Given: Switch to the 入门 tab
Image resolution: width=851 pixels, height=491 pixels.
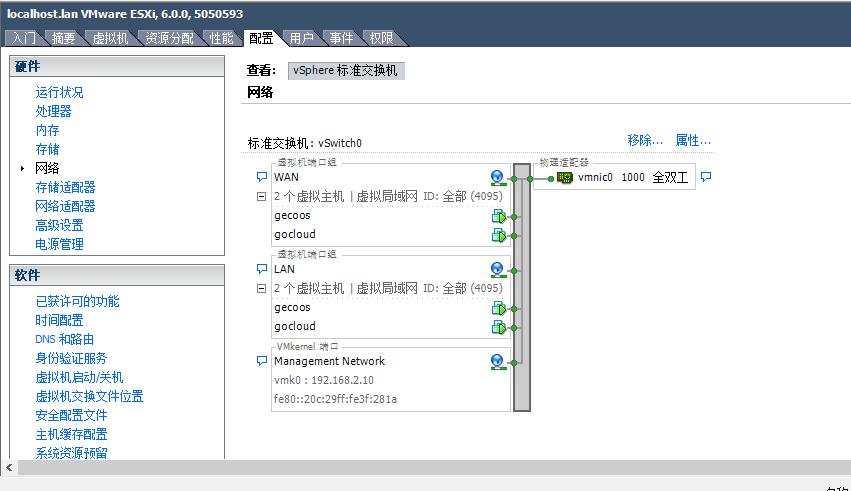Looking at the screenshot, I should pyautogui.click(x=23, y=38).
